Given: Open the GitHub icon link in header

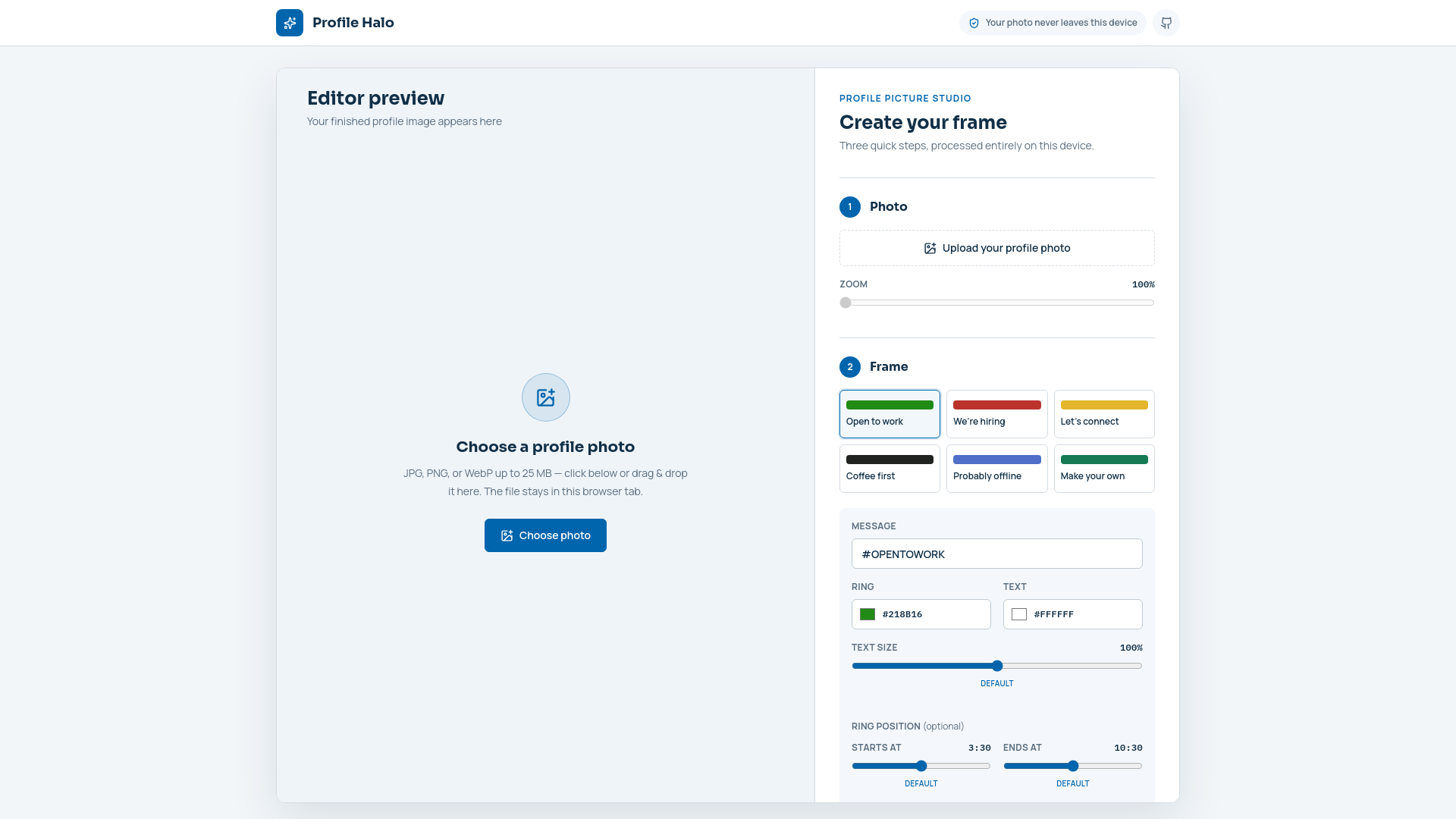Looking at the screenshot, I should (x=1166, y=23).
